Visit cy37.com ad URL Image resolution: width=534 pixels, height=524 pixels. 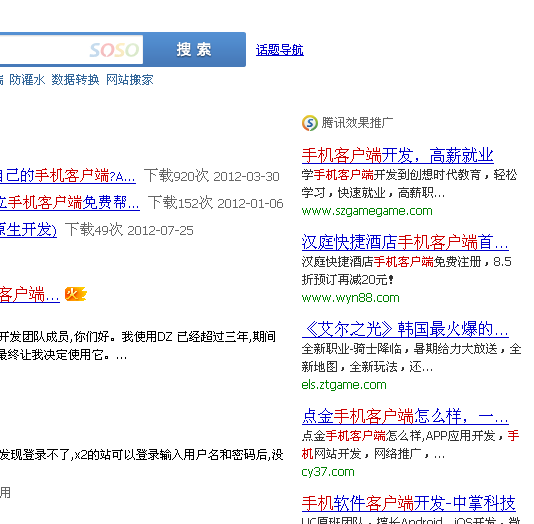pos(328,472)
